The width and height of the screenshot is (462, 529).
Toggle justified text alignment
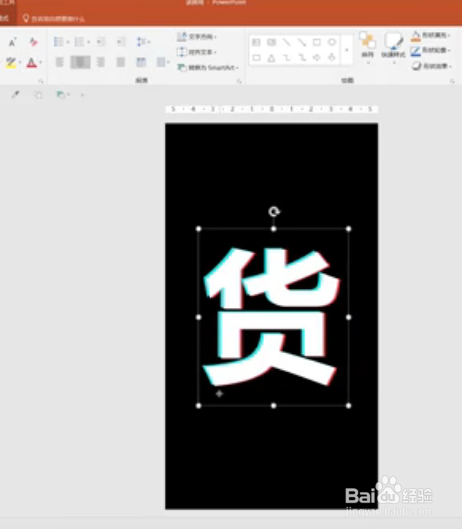(x=121, y=62)
